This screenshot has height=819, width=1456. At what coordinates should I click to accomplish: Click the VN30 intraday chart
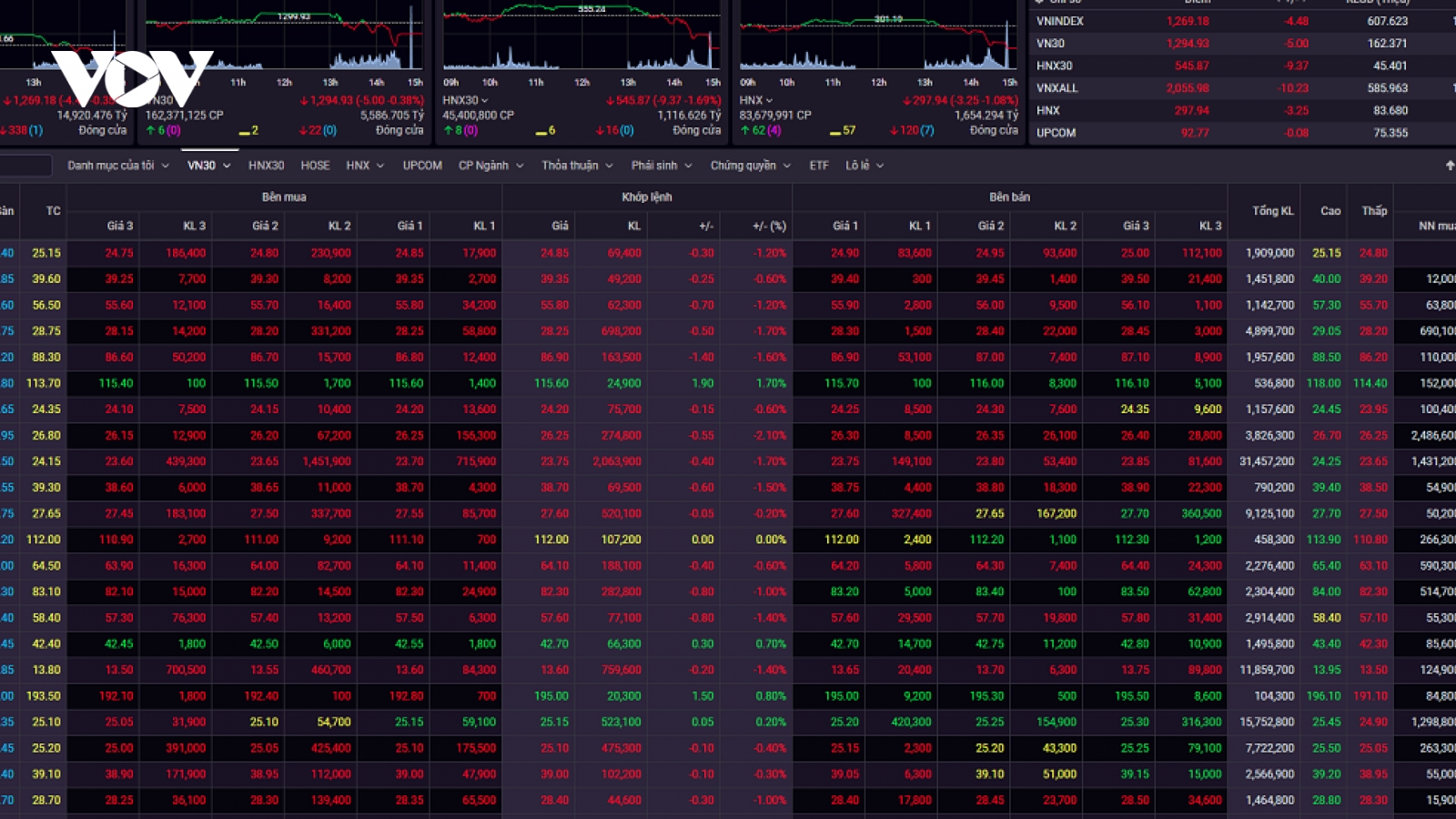(x=284, y=36)
